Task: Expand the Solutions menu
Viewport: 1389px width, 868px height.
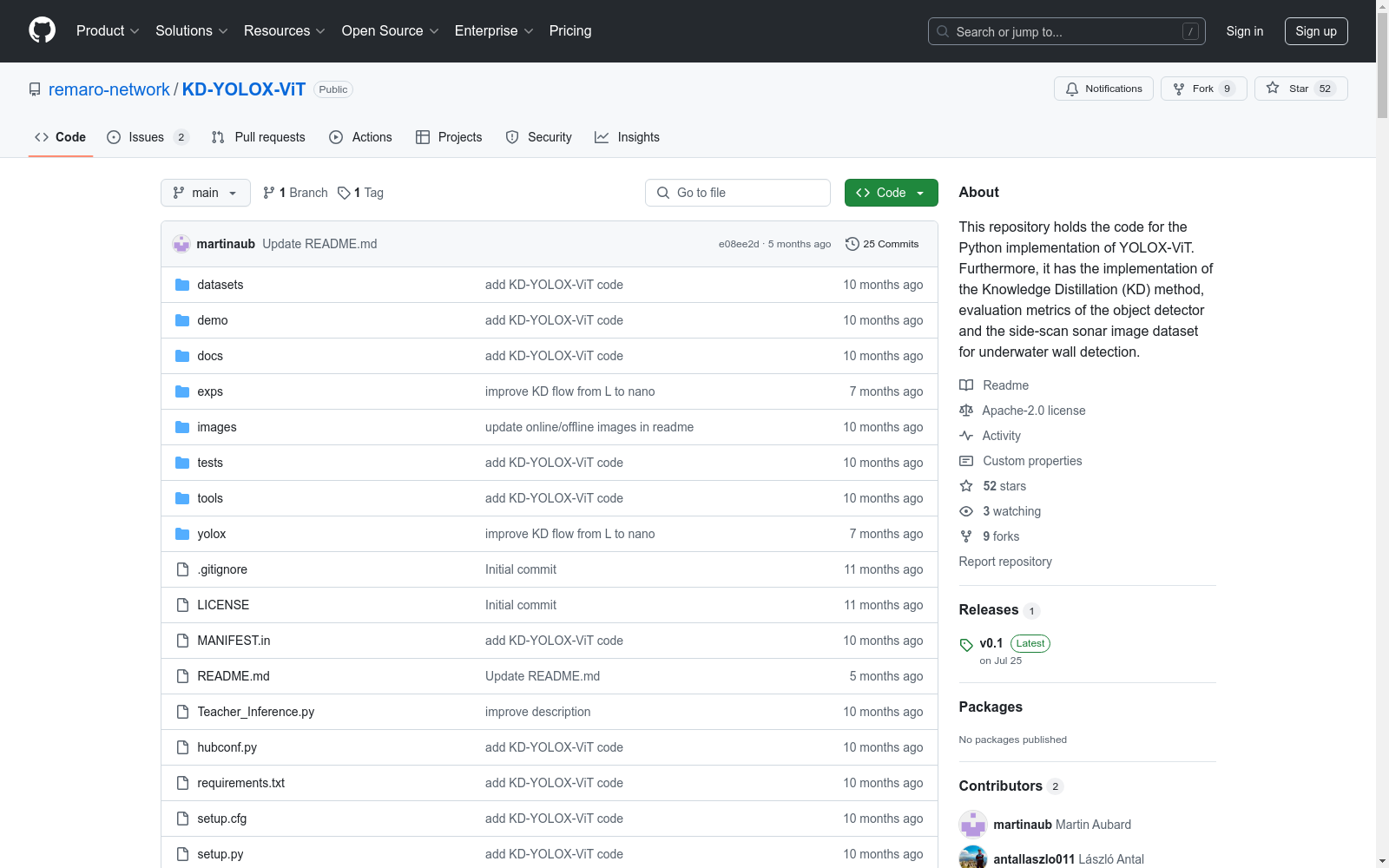Action: click(x=192, y=31)
